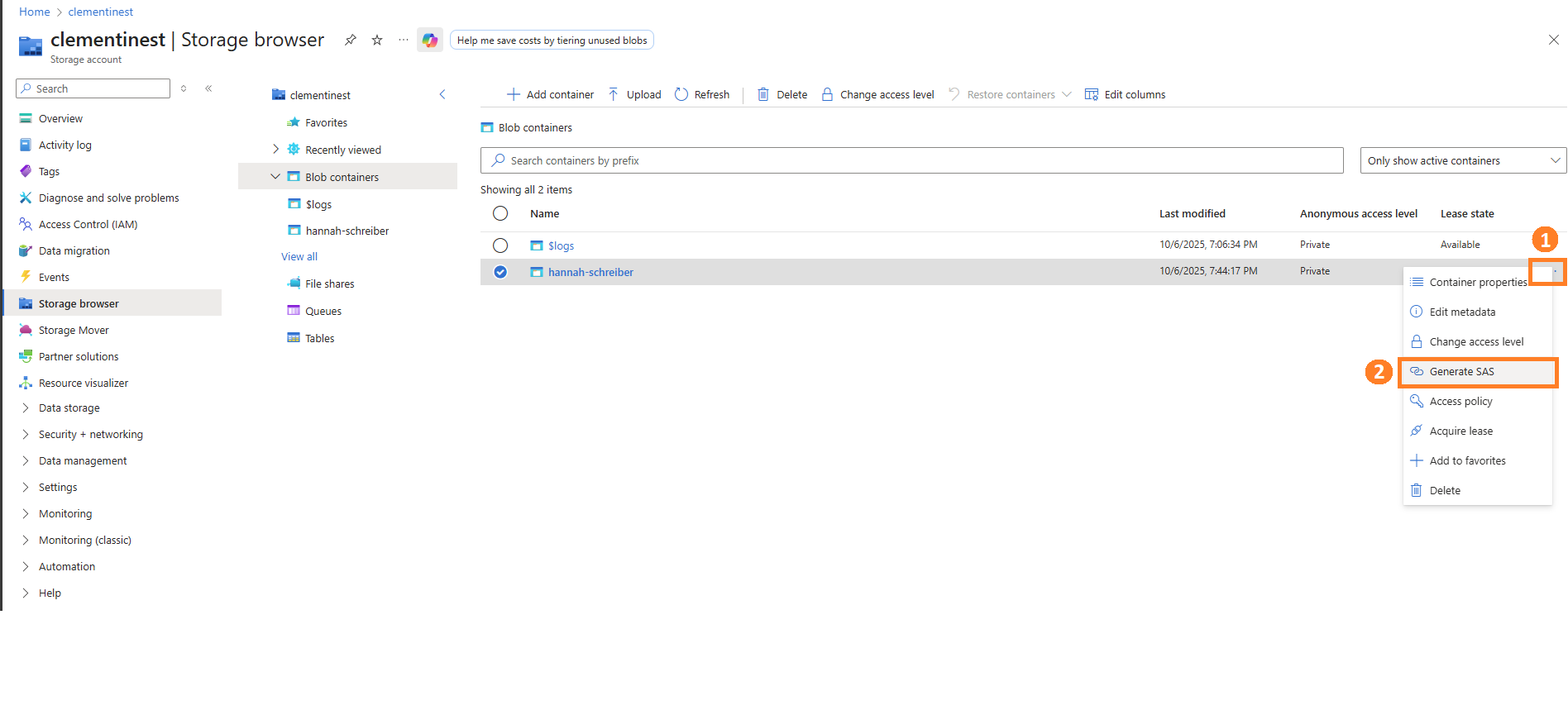Open Favorites in tree
Image resolution: width=1568 pixels, height=710 pixels.
(x=326, y=122)
